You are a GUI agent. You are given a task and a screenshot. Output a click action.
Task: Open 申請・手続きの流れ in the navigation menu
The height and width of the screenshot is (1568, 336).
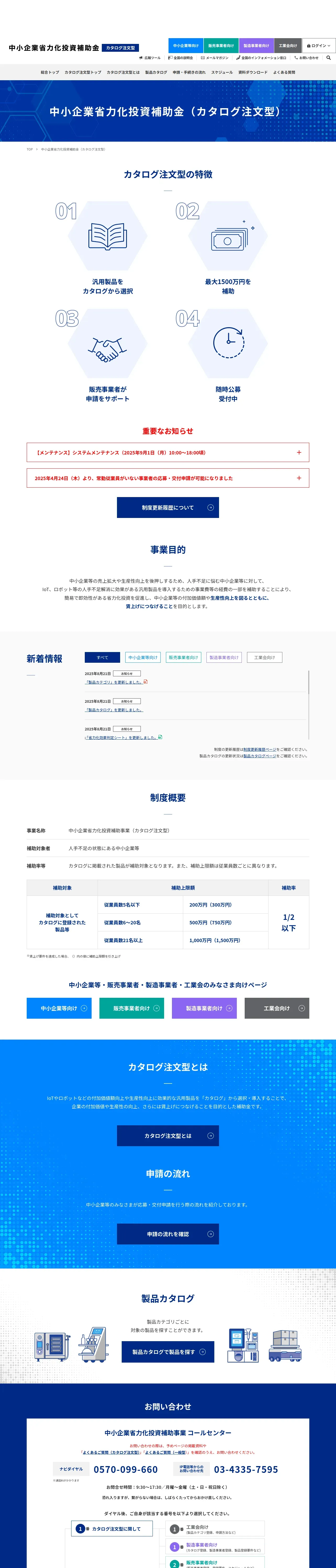point(189,72)
